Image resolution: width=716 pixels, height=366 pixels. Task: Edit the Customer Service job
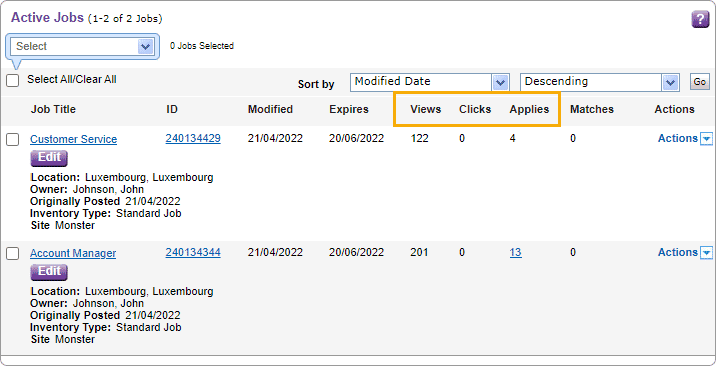click(x=49, y=158)
